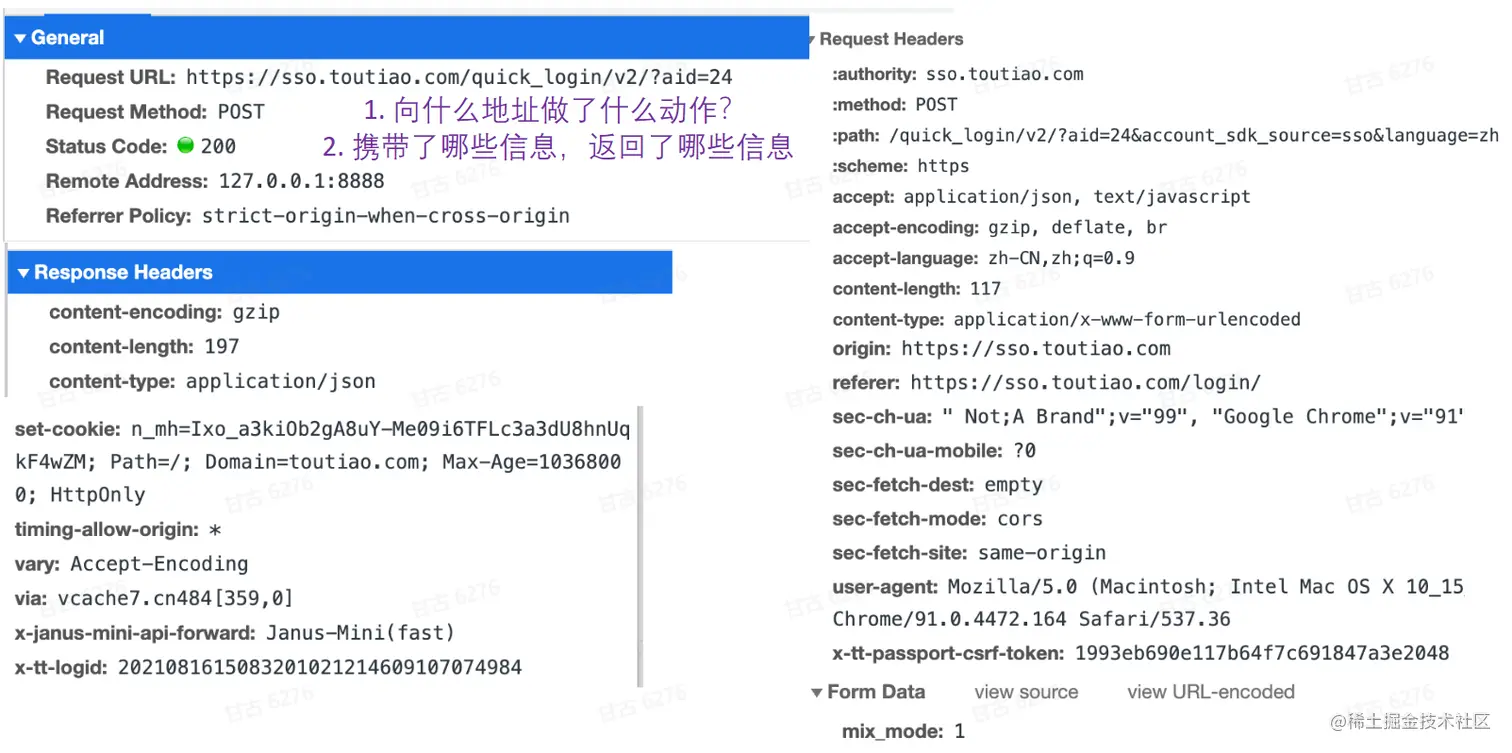The image size is (1512, 753).
Task: Collapse the Form Data section
Action: coord(817,692)
